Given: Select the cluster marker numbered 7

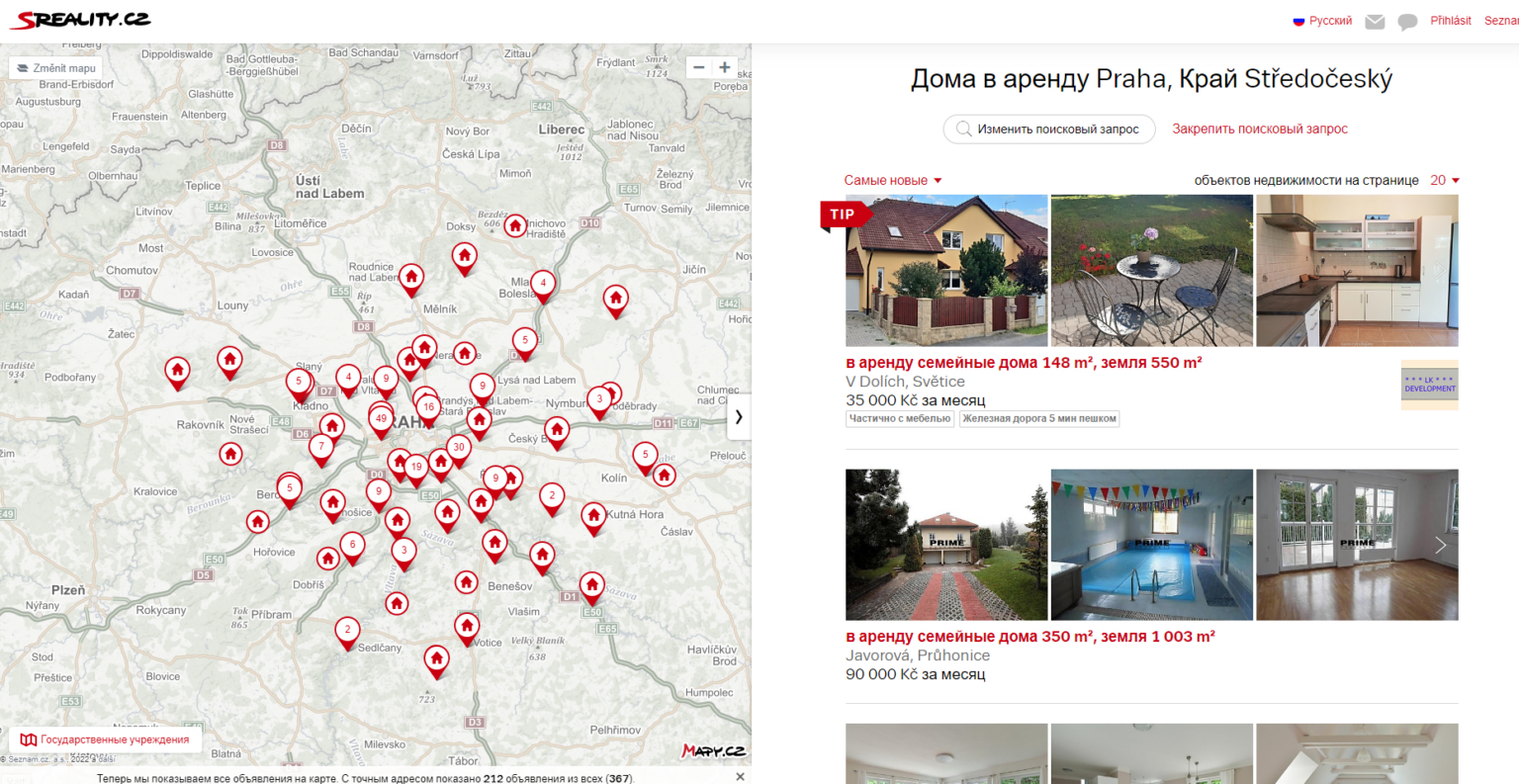Looking at the screenshot, I should coord(320,447).
